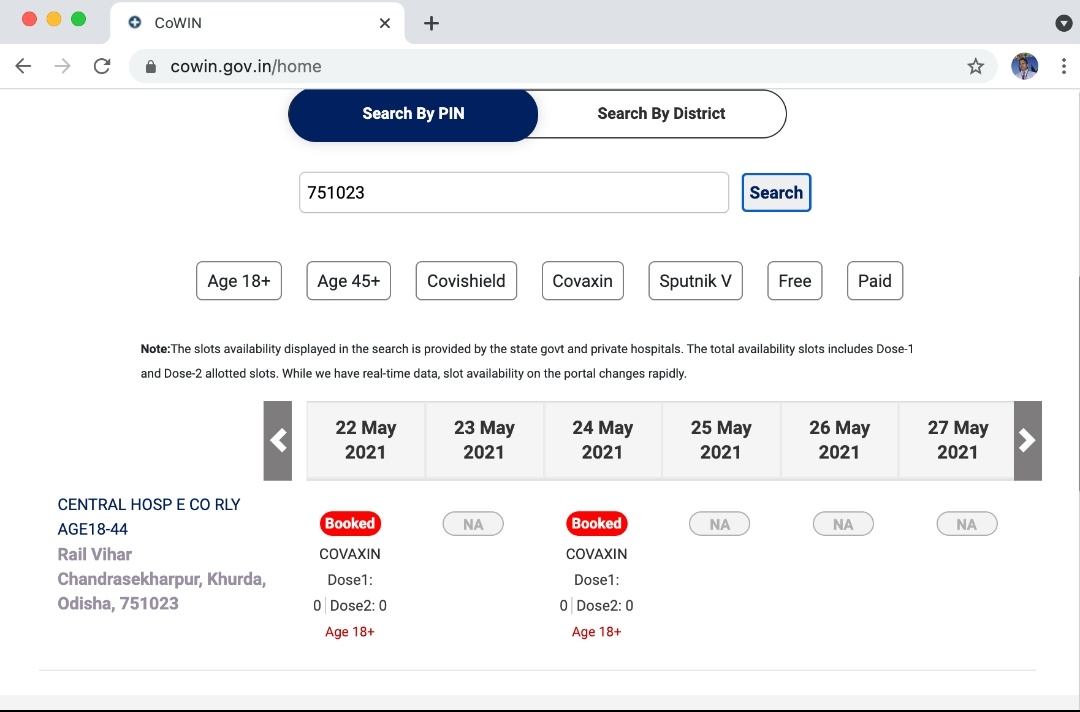The width and height of the screenshot is (1080, 712).
Task: Open a new browser tab
Action: 431,23
